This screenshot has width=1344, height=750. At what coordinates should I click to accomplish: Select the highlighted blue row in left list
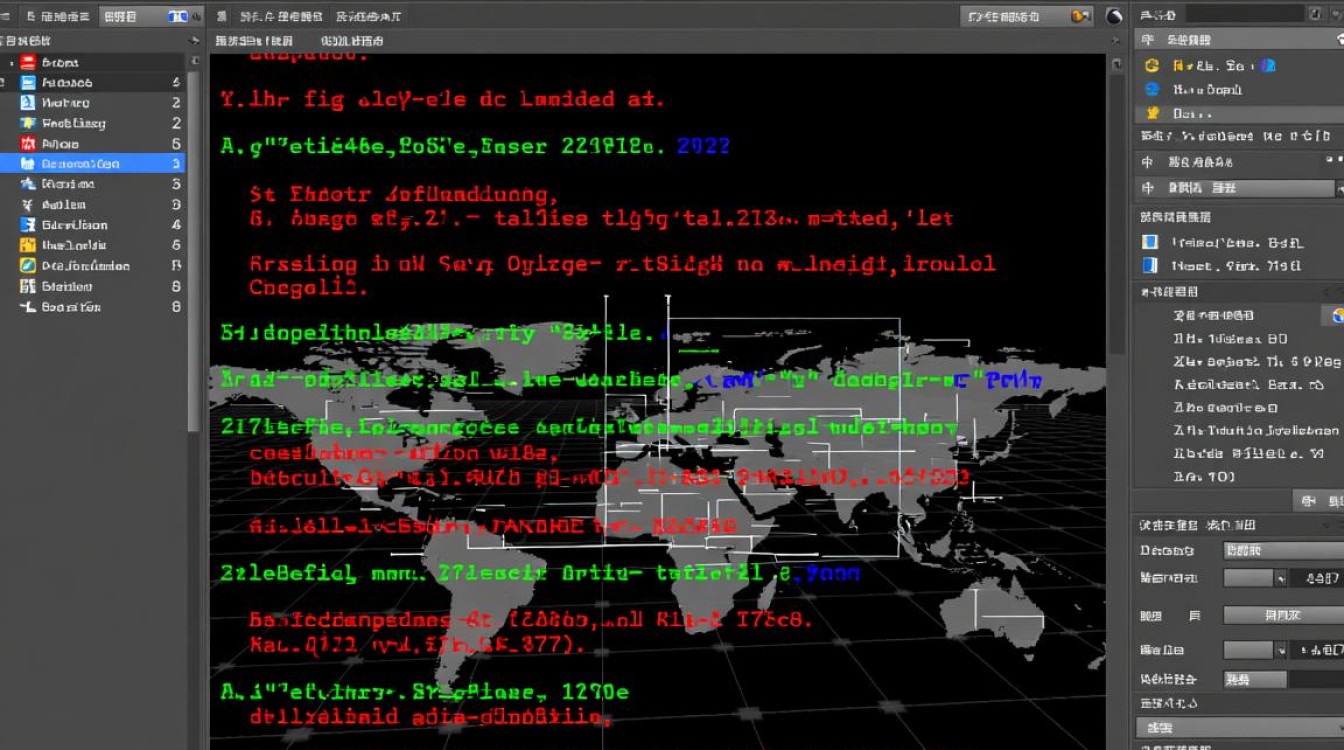tap(93, 164)
